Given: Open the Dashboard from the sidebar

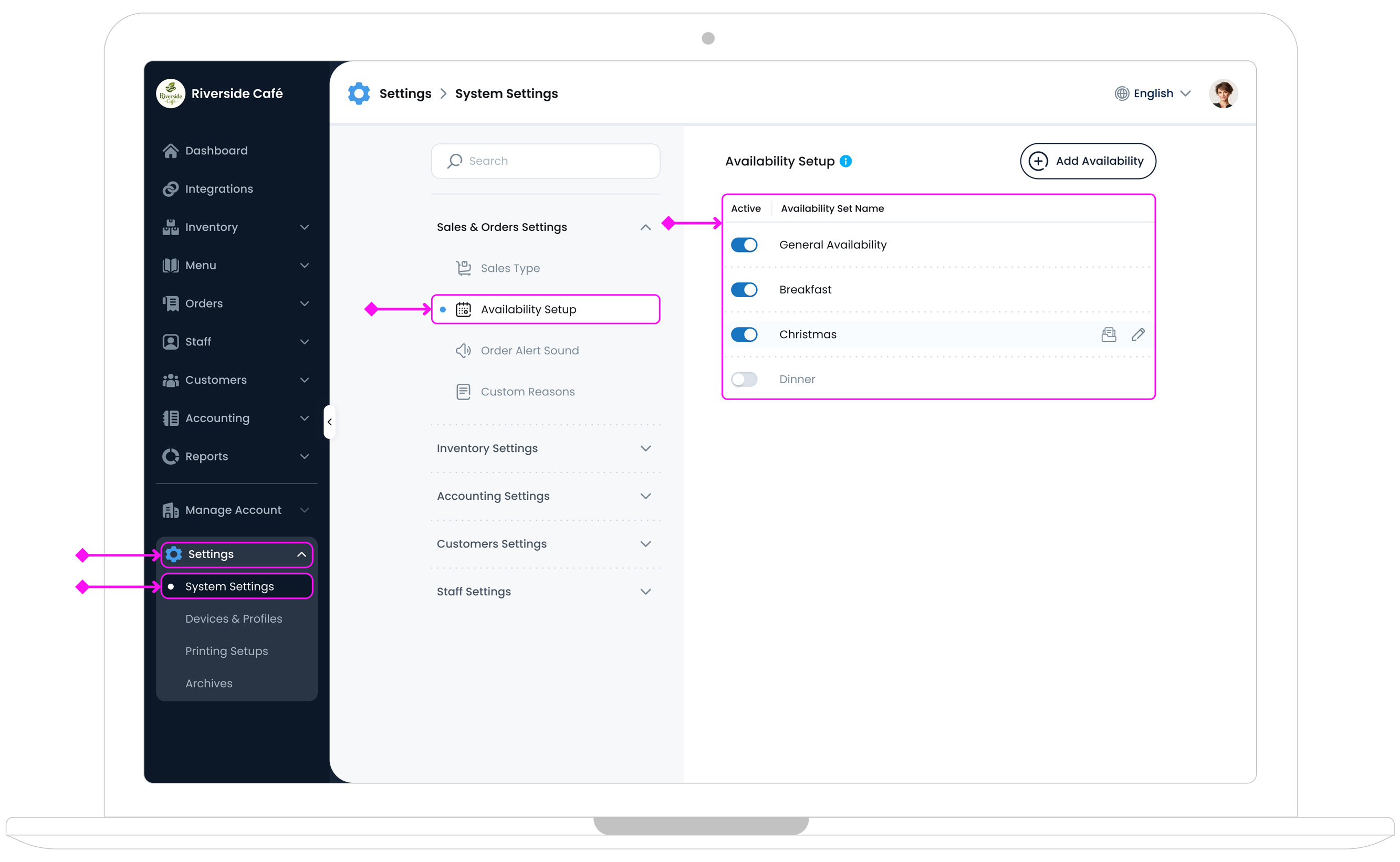Looking at the screenshot, I should click(x=171, y=150).
